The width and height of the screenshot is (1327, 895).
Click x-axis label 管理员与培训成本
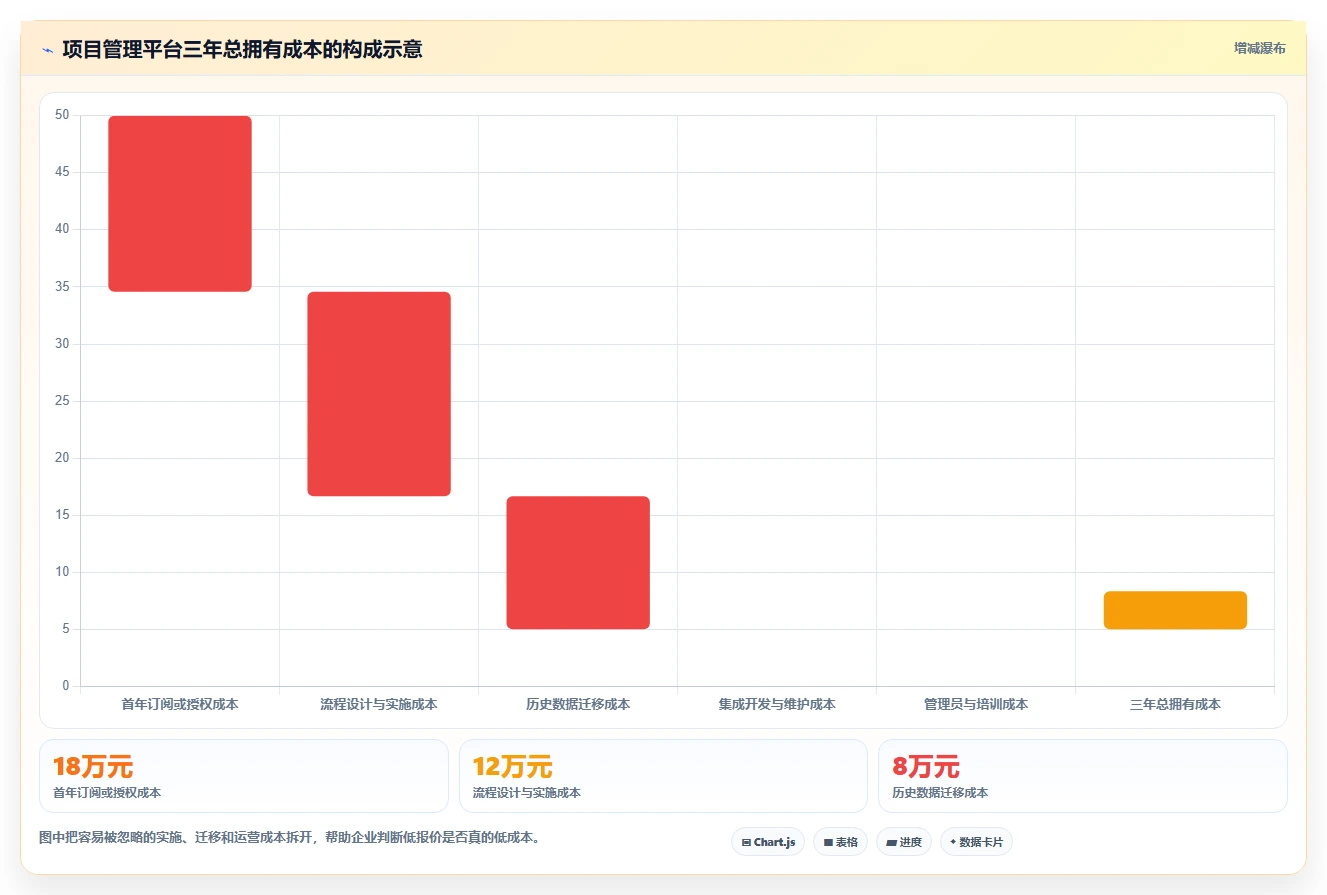coord(976,704)
